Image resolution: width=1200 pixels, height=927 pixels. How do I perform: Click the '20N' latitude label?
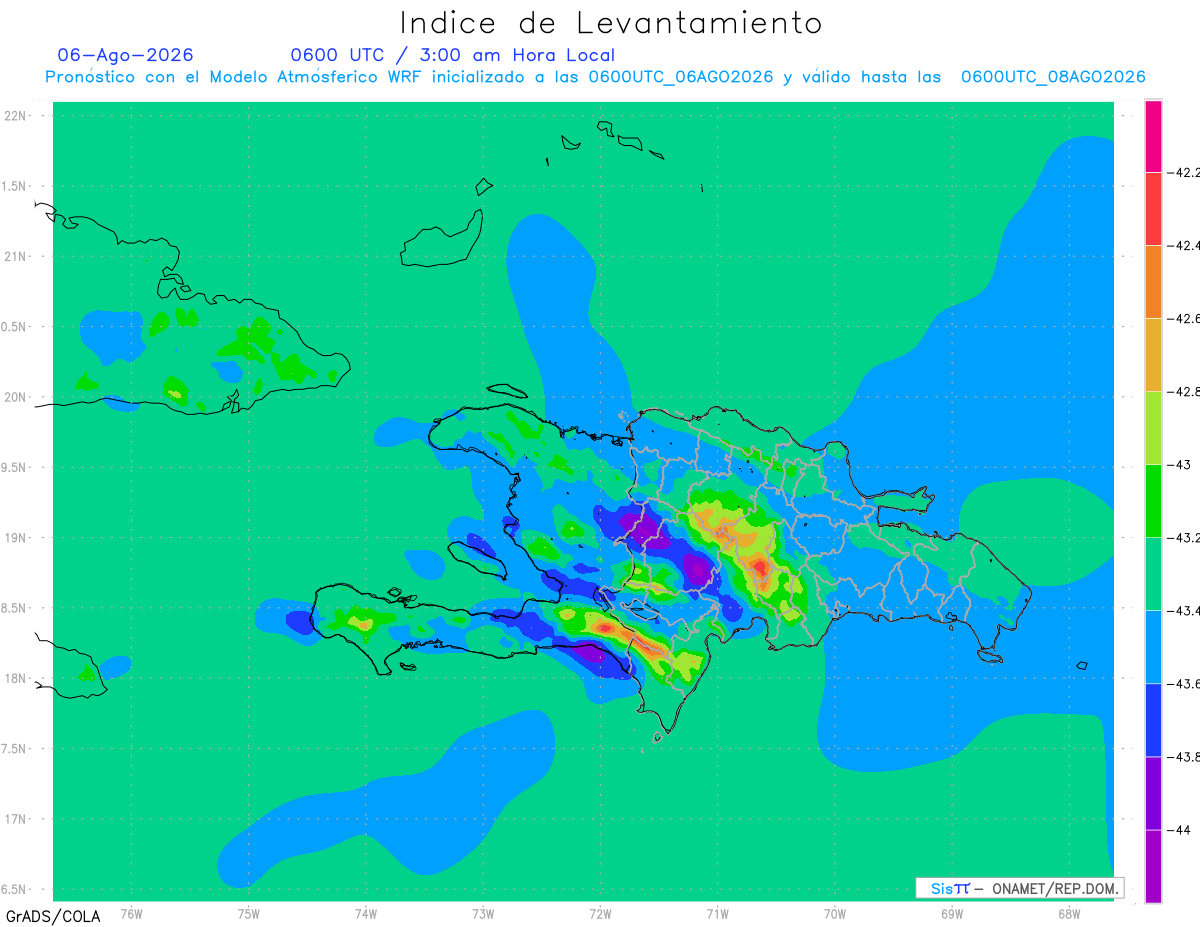pos(15,398)
